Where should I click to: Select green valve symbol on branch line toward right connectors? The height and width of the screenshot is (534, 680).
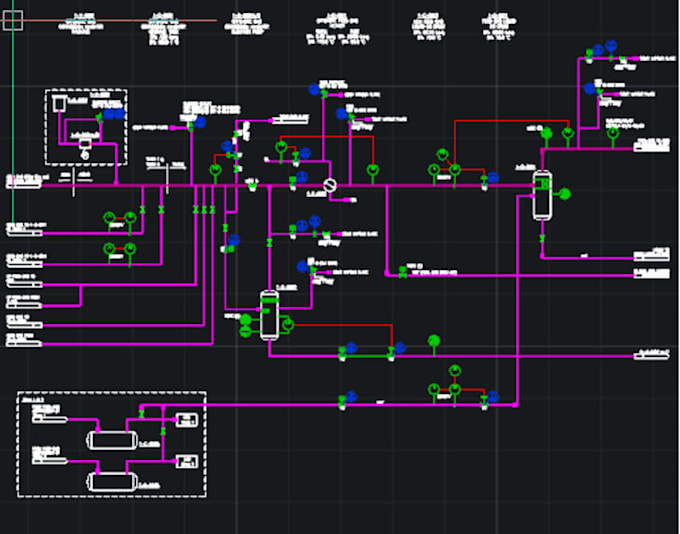point(403,272)
